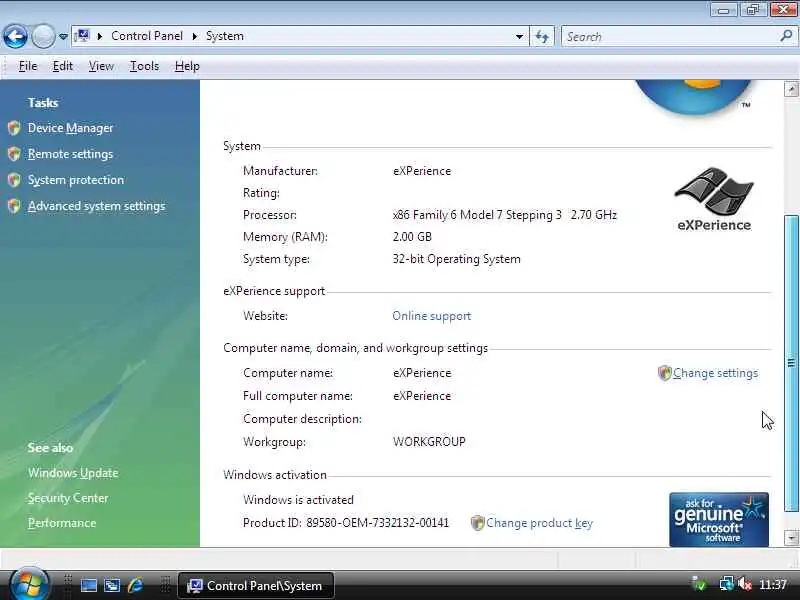Open Device Manager from Tasks
This screenshot has height=600, width=800.
click(70, 128)
